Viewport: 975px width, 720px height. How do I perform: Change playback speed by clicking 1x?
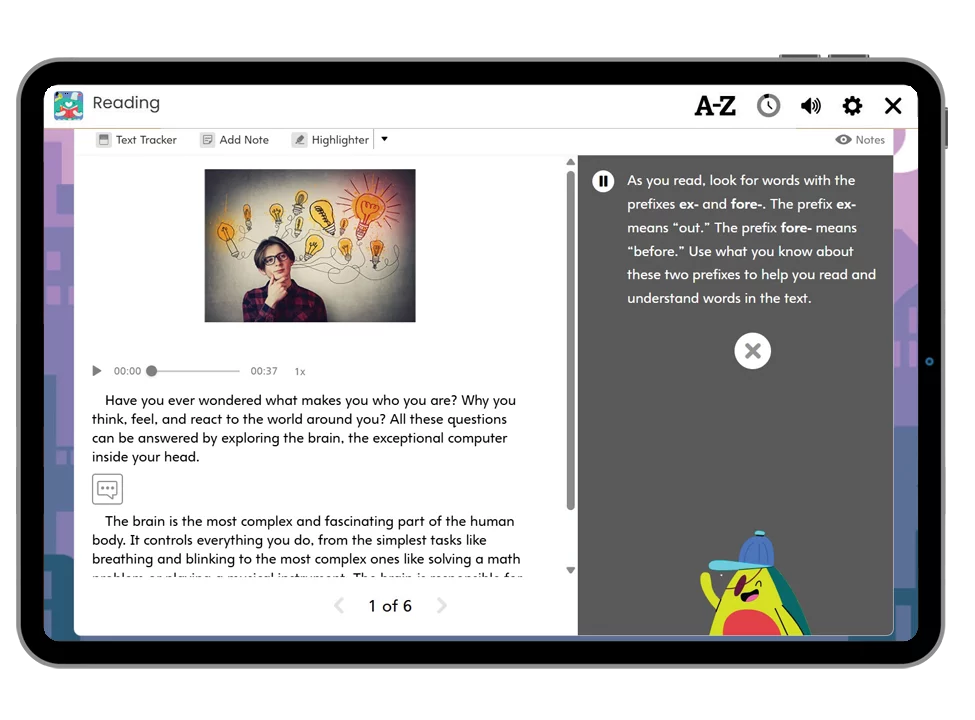pos(299,371)
